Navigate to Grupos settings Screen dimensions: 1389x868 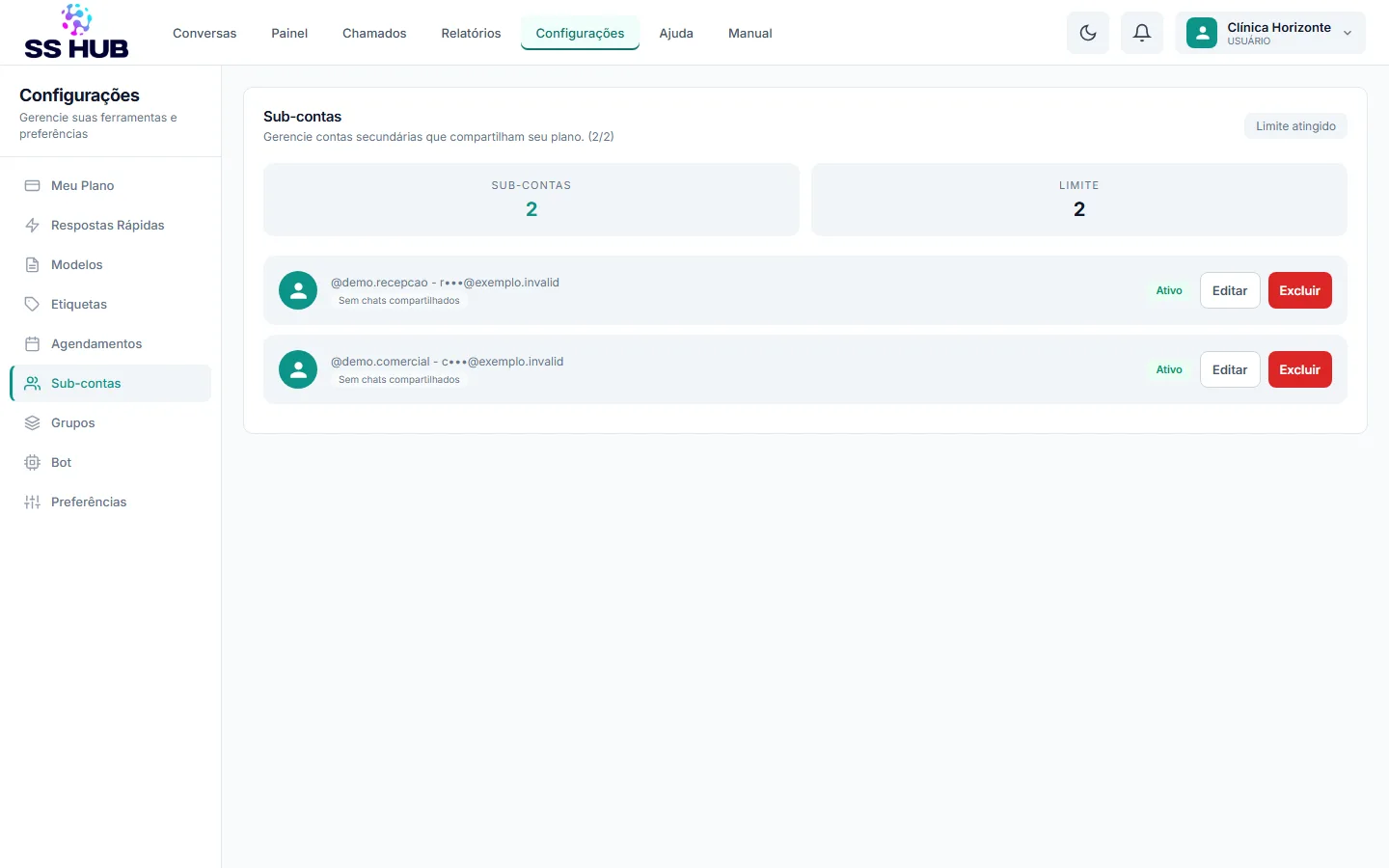coord(110,422)
